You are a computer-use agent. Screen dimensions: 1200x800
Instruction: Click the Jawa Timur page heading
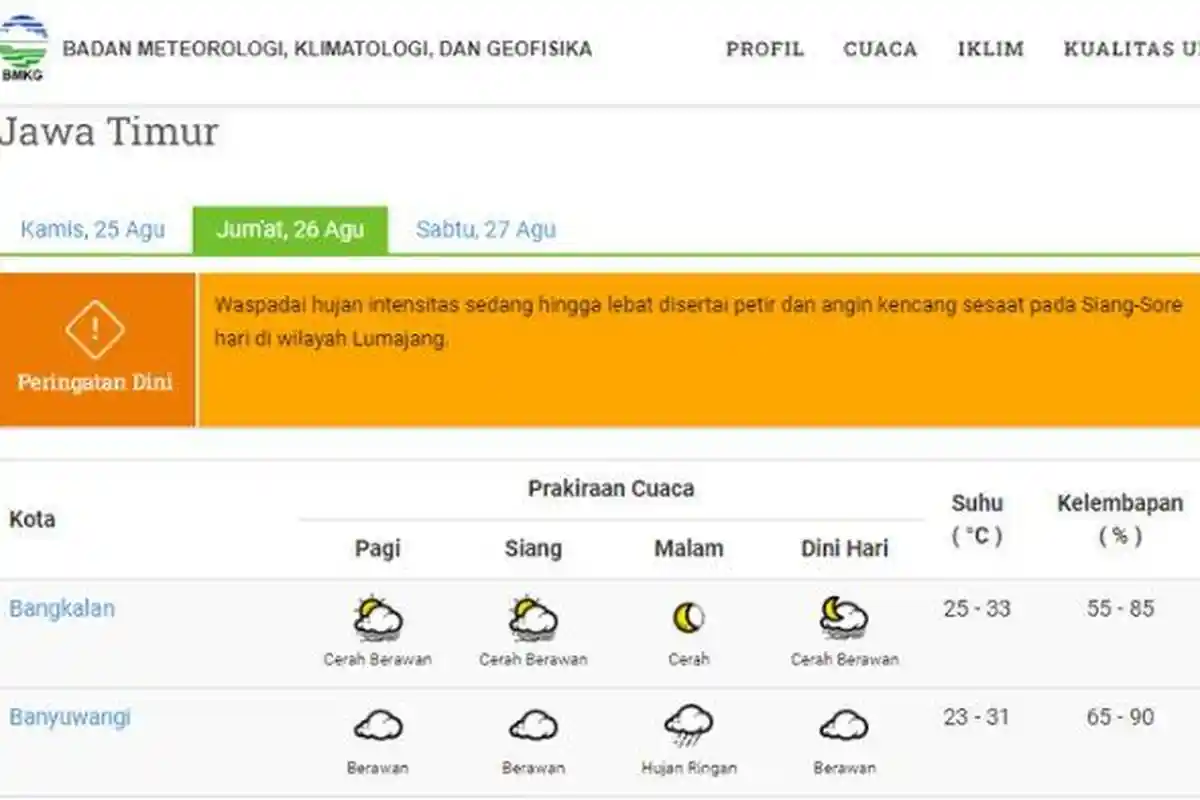(110, 132)
